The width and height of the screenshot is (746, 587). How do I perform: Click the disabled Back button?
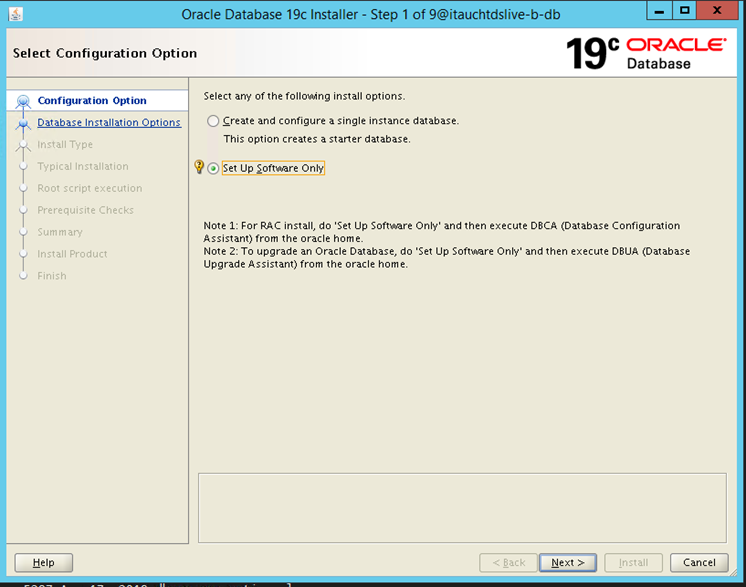tap(508, 562)
